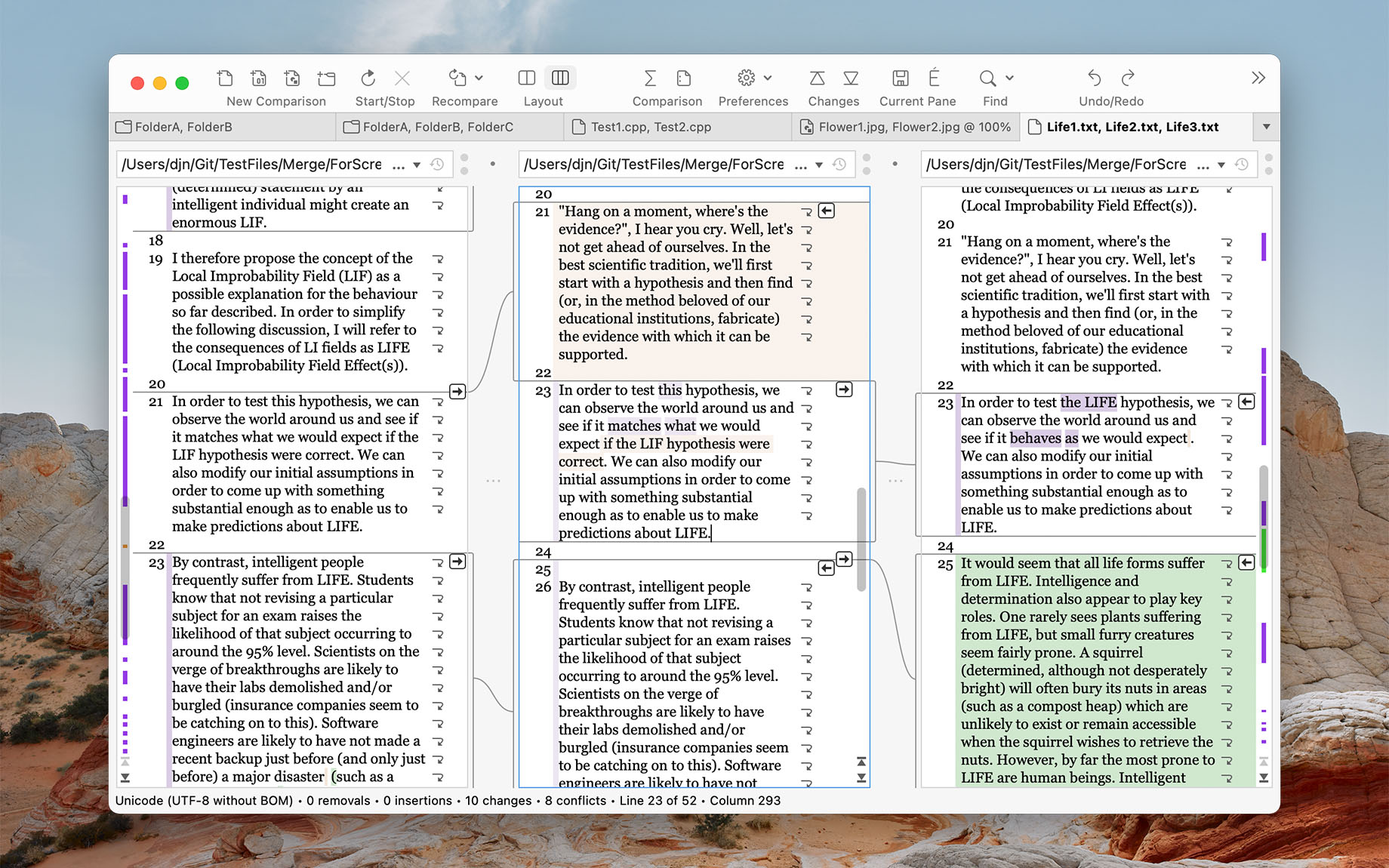This screenshot has height=868, width=1389.
Task: Open Preferences with the gear icon
Action: pos(746,78)
